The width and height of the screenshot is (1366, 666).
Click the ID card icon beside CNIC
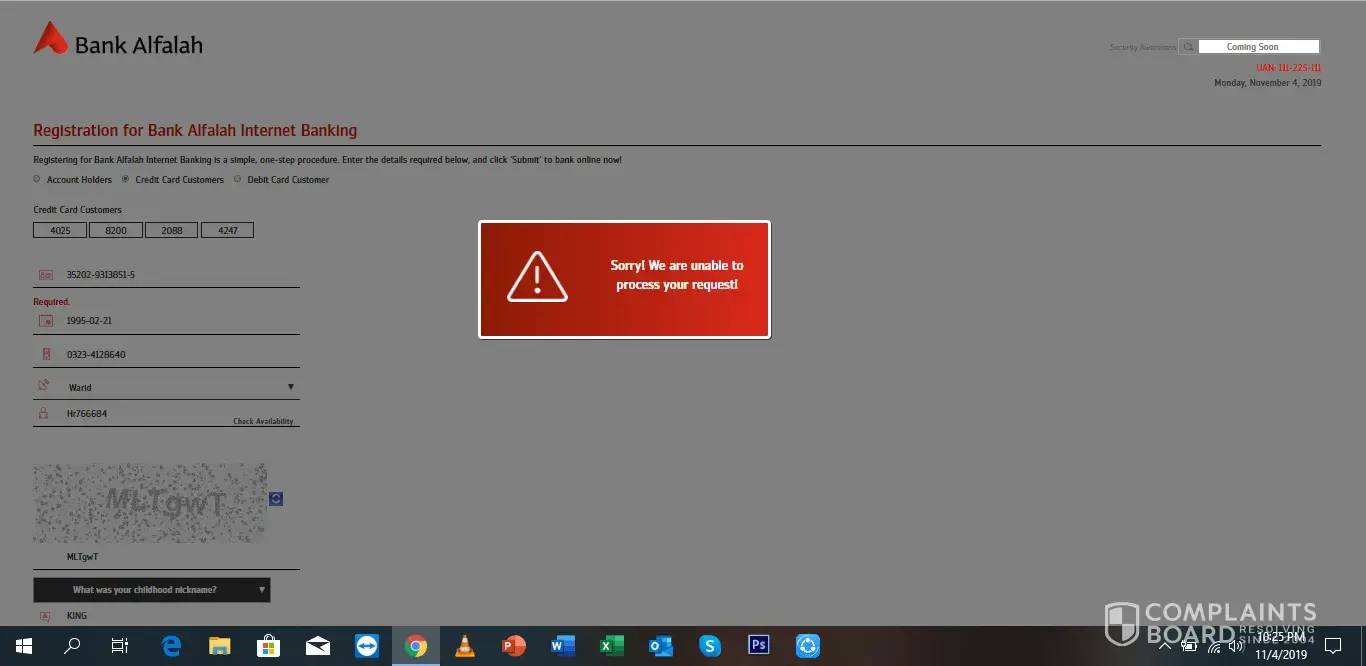tap(45, 274)
